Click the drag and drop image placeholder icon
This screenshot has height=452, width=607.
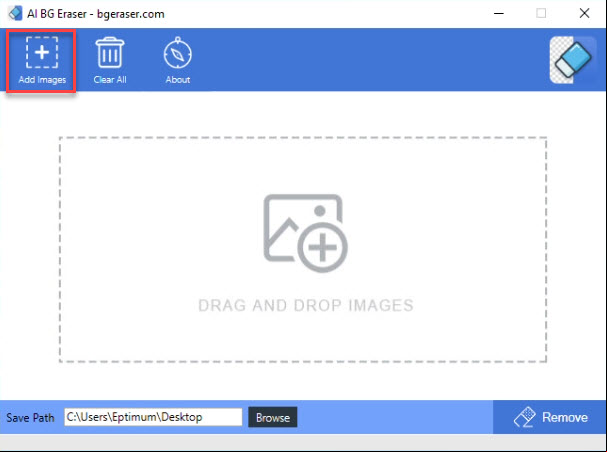(x=305, y=233)
